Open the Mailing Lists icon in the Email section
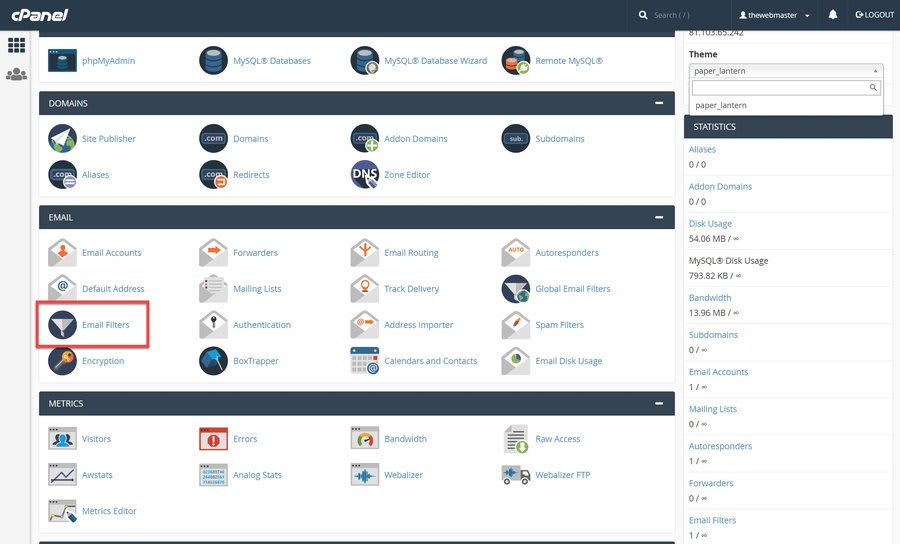 pos(213,289)
